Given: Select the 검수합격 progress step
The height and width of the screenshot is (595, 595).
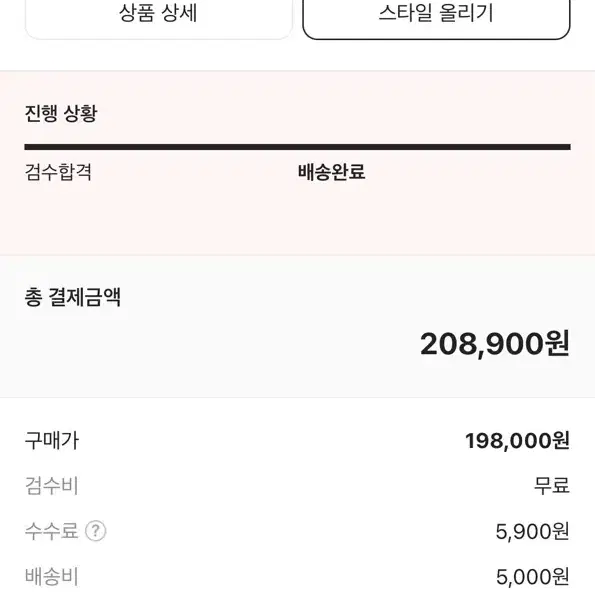Looking at the screenshot, I should tap(58, 172).
